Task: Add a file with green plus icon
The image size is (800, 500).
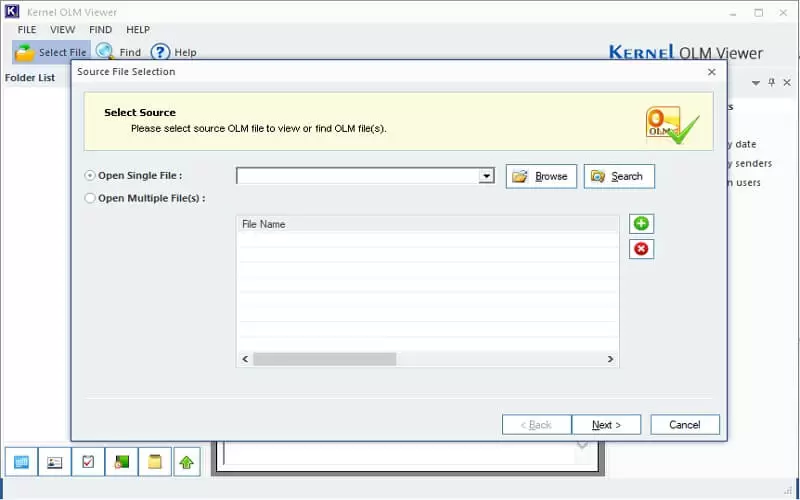Action: tap(641, 223)
